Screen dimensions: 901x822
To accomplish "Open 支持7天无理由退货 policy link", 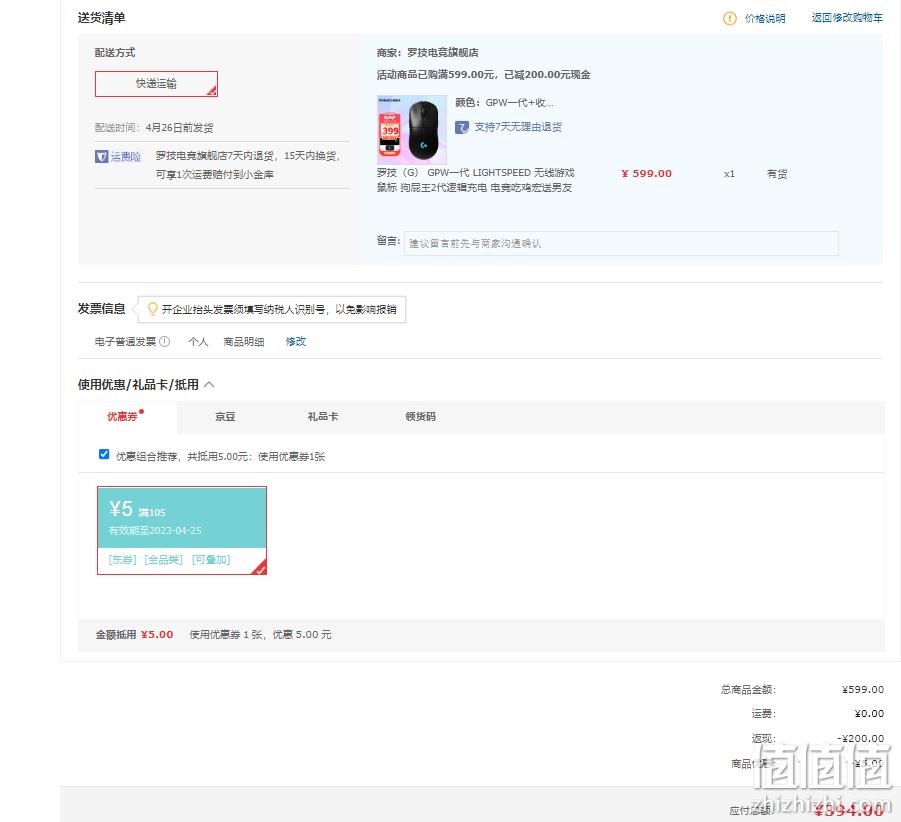I will coord(518,127).
